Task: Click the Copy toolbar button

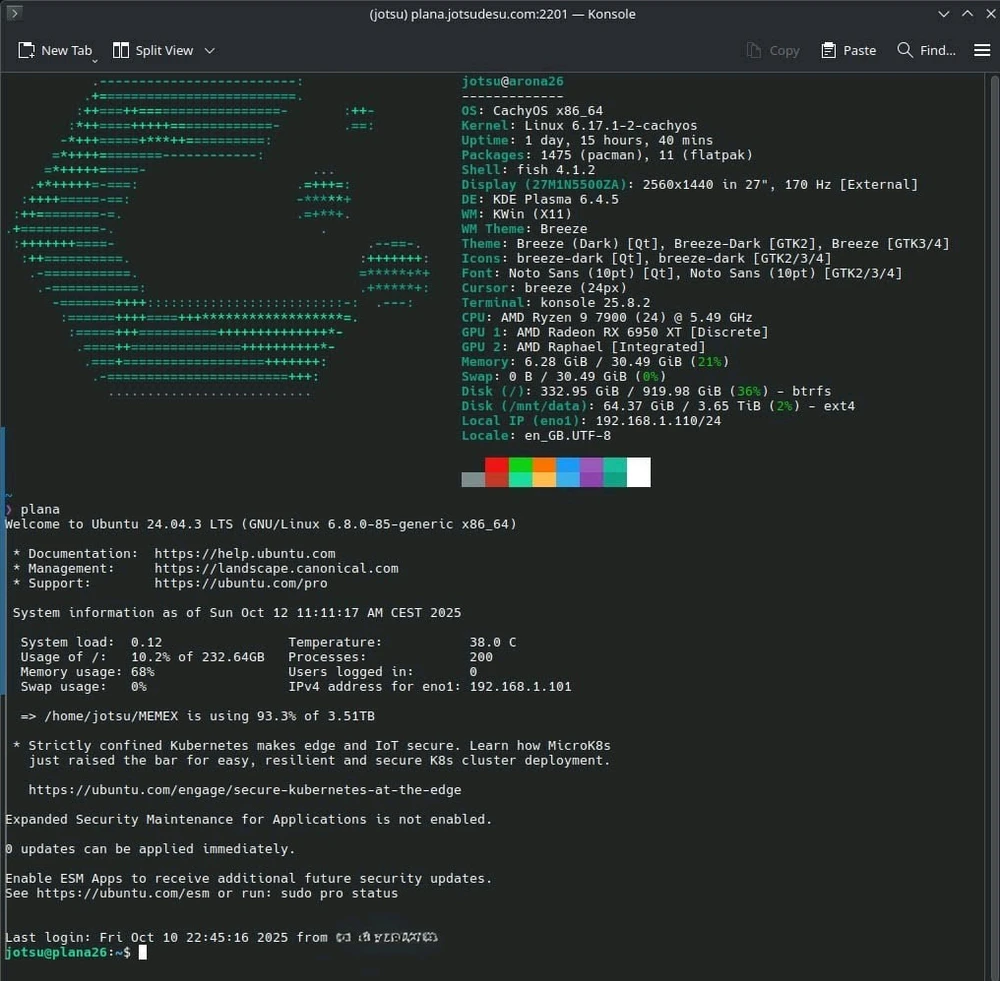Action: [773, 50]
